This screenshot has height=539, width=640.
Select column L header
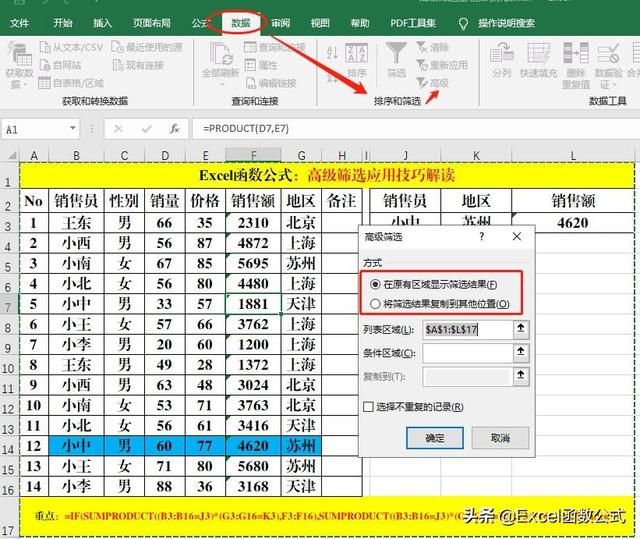coord(573,155)
